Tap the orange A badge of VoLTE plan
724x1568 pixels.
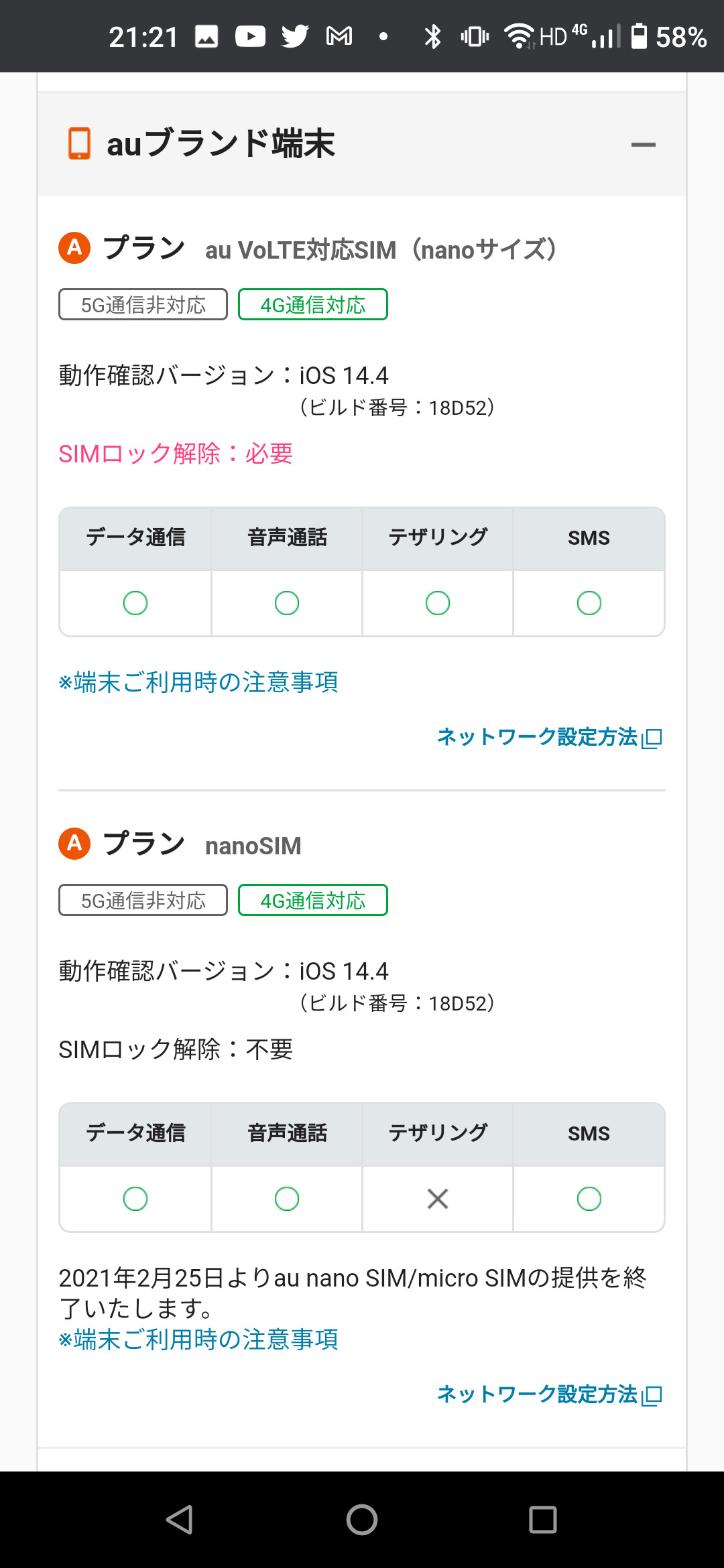pos(74,248)
